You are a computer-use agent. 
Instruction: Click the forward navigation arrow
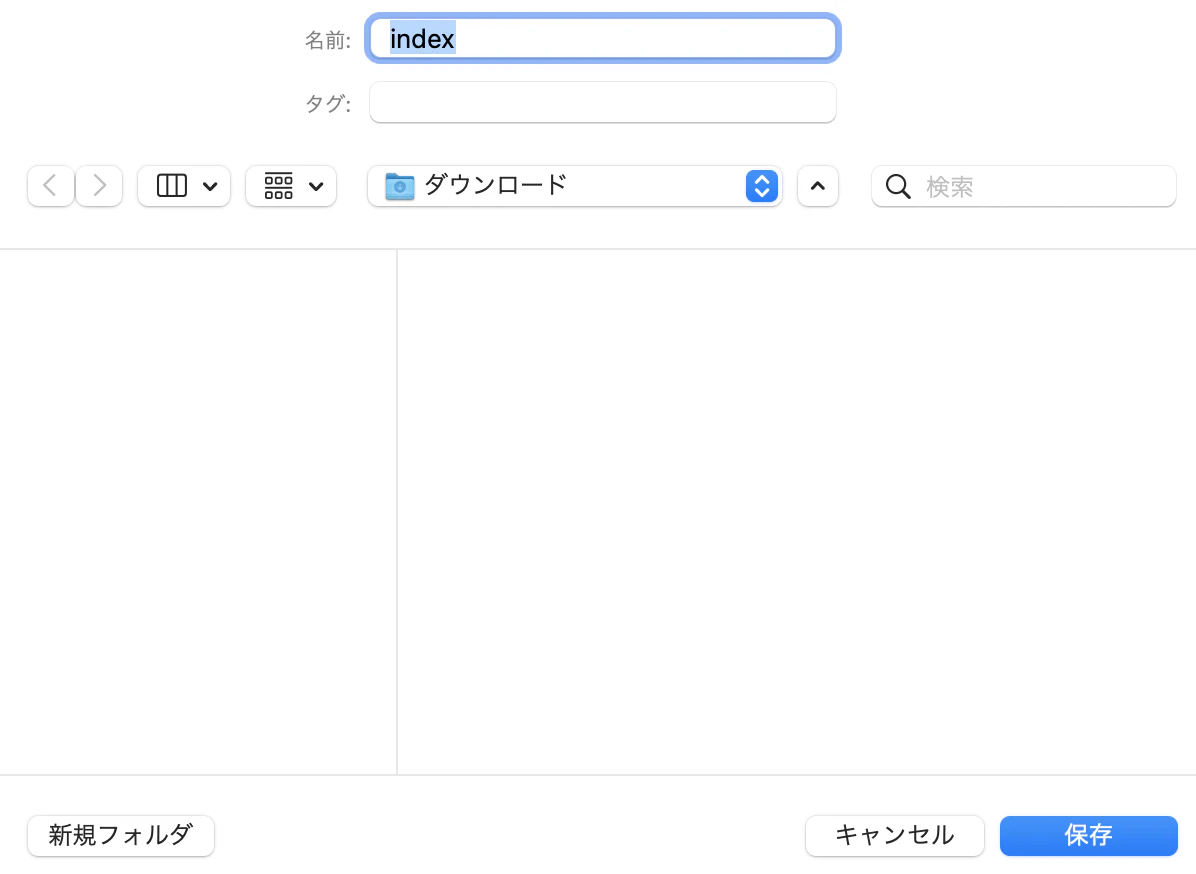[x=99, y=185]
